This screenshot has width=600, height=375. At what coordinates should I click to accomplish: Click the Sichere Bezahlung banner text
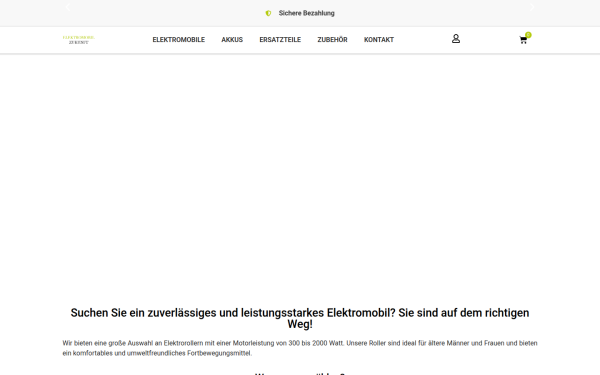click(307, 13)
